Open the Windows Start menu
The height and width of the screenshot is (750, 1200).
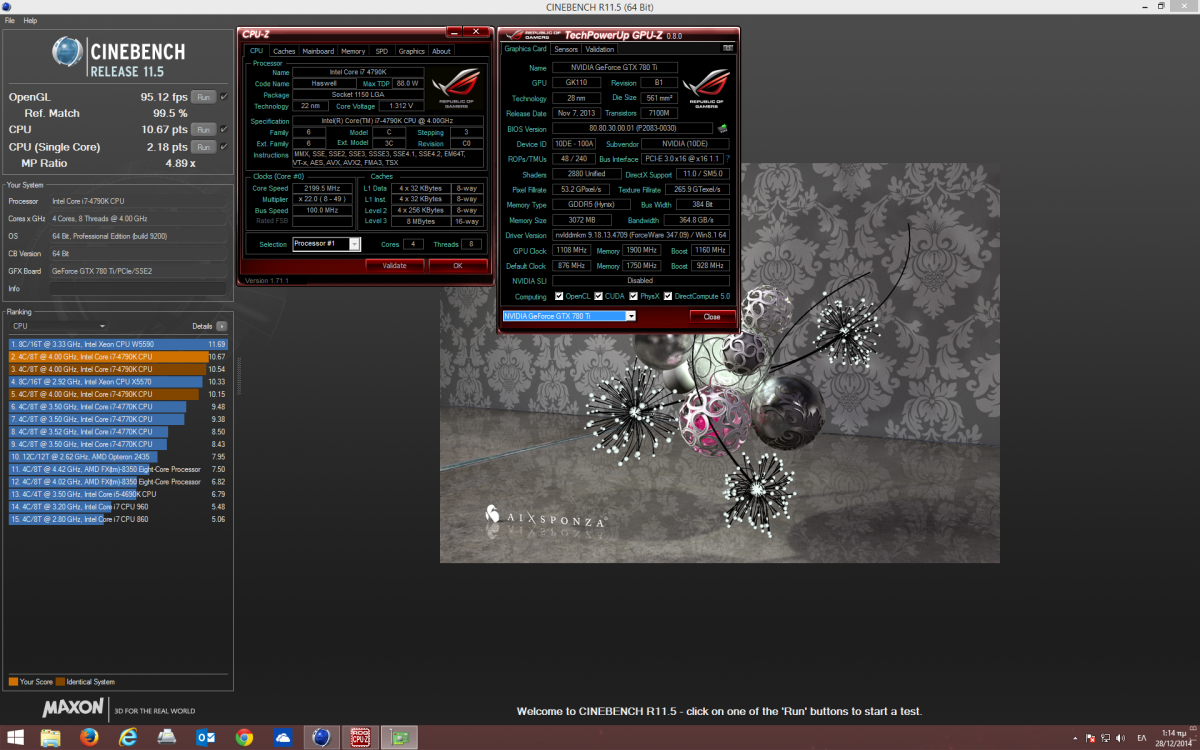pos(16,737)
